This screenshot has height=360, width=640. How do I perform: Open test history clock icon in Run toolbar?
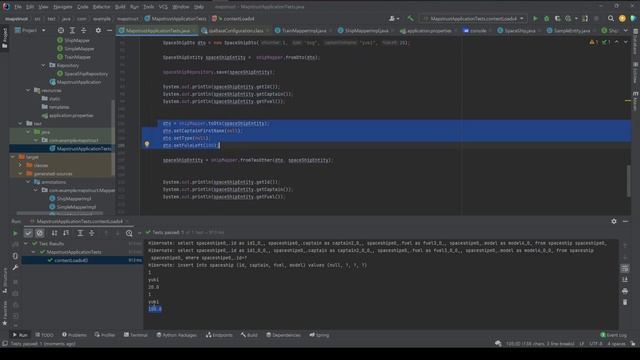(129, 233)
